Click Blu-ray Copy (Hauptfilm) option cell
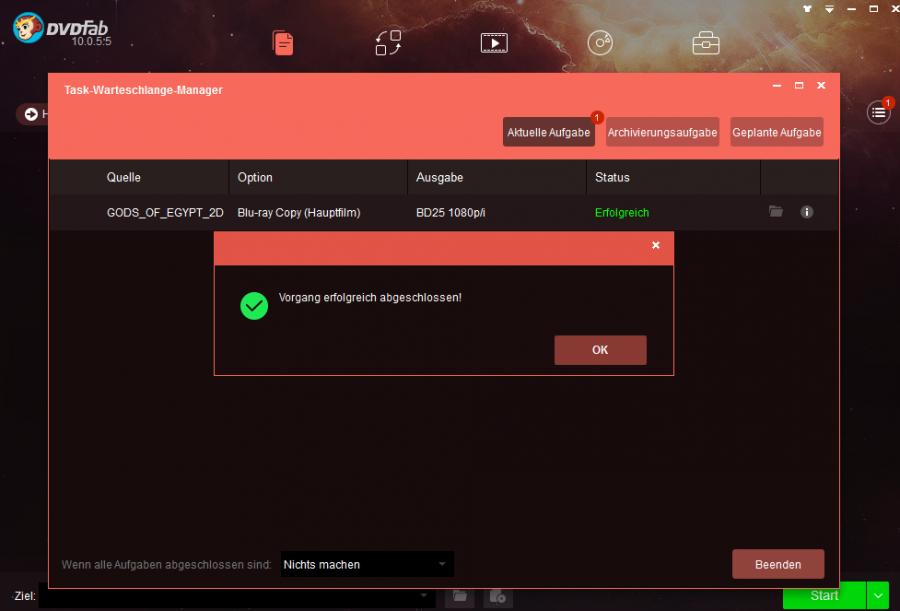900x611 pixels. [299, 212]
